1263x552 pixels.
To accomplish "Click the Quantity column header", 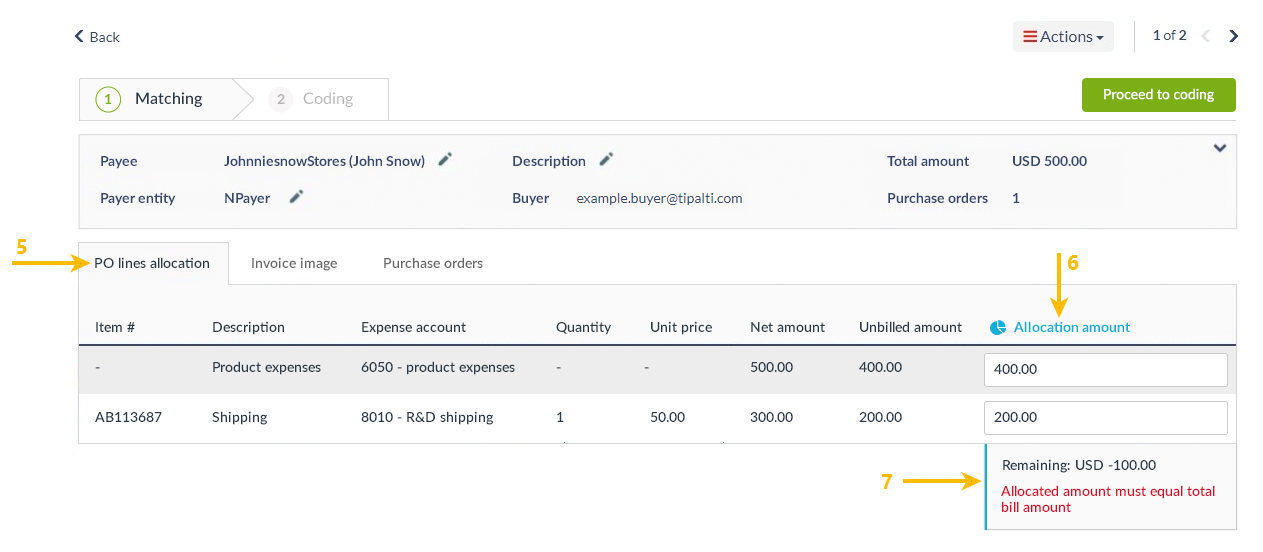I will pos(583,327).
